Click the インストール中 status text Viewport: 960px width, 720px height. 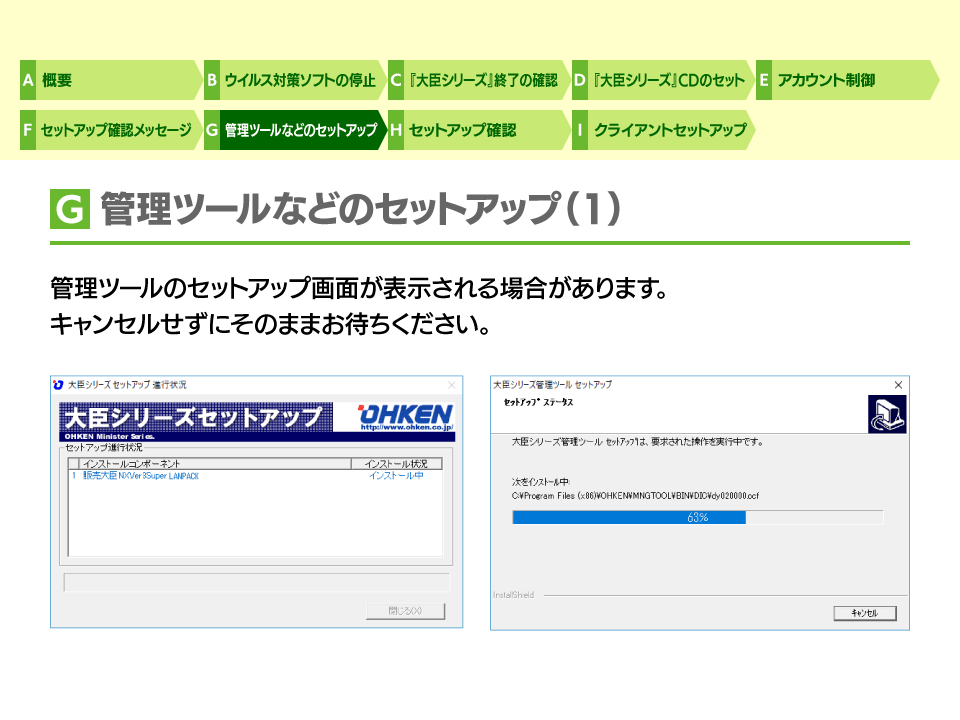pos(396,476)
